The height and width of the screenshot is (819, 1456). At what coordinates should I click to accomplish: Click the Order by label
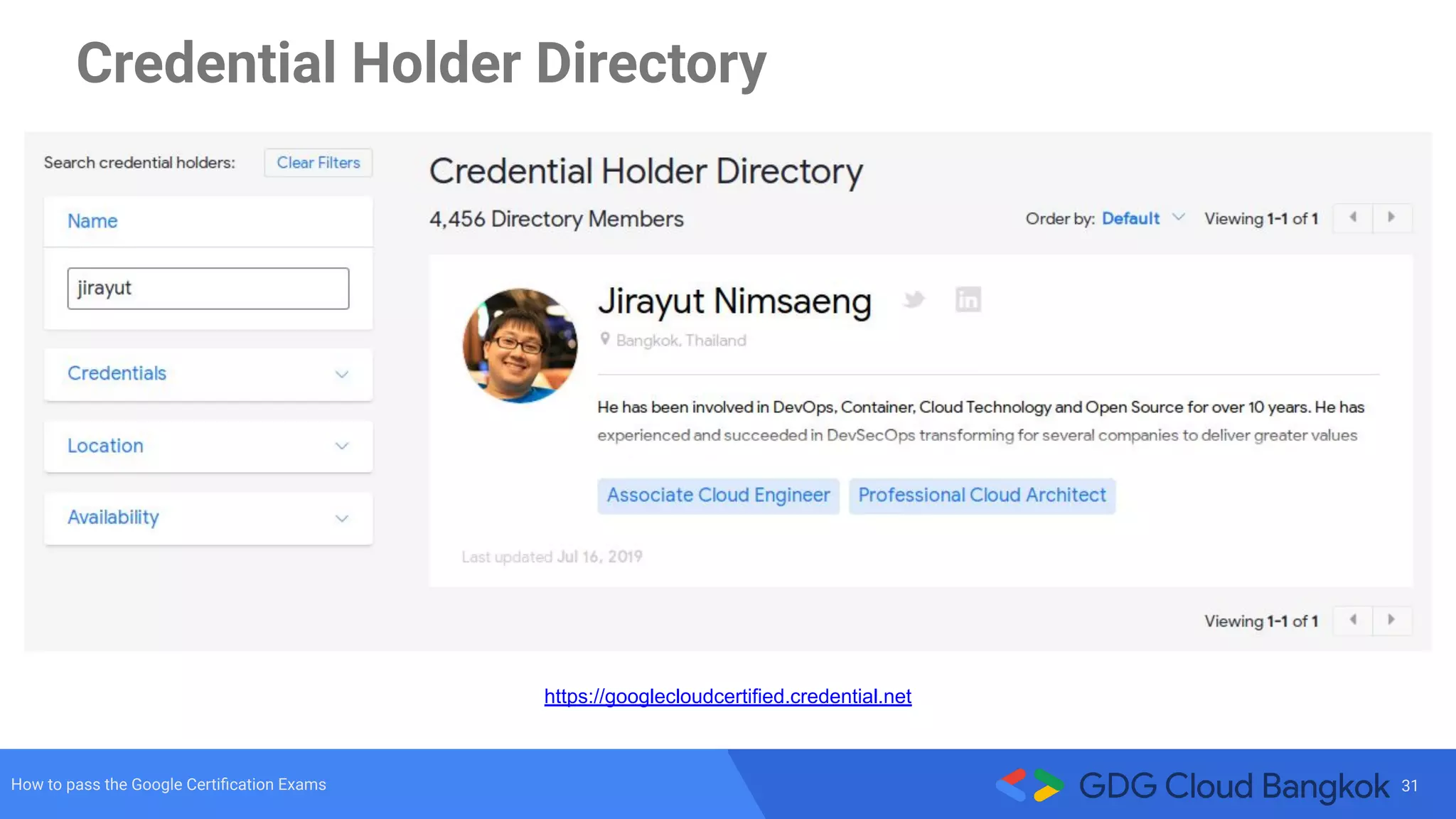(x=1060, y=218)
